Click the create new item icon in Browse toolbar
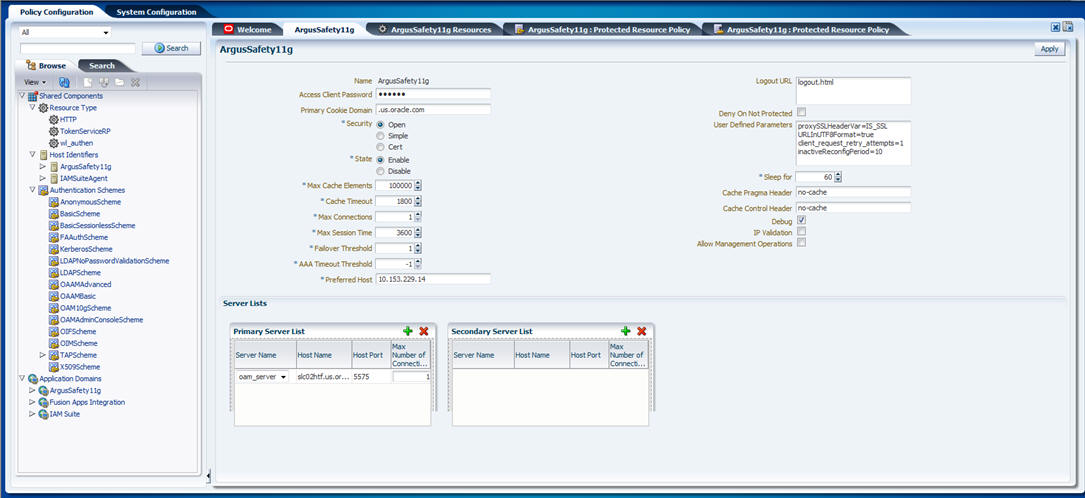Viewport: 1085px width, 498px height. (x=89, y=82)
